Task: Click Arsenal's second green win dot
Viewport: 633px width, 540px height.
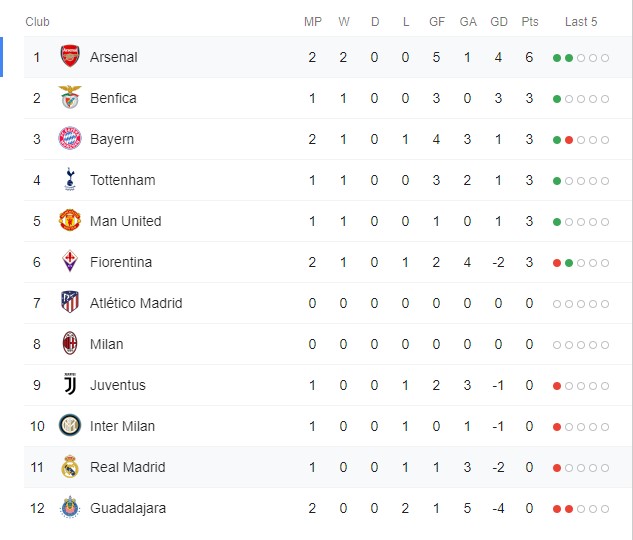Action: click(x=569, y=58)
